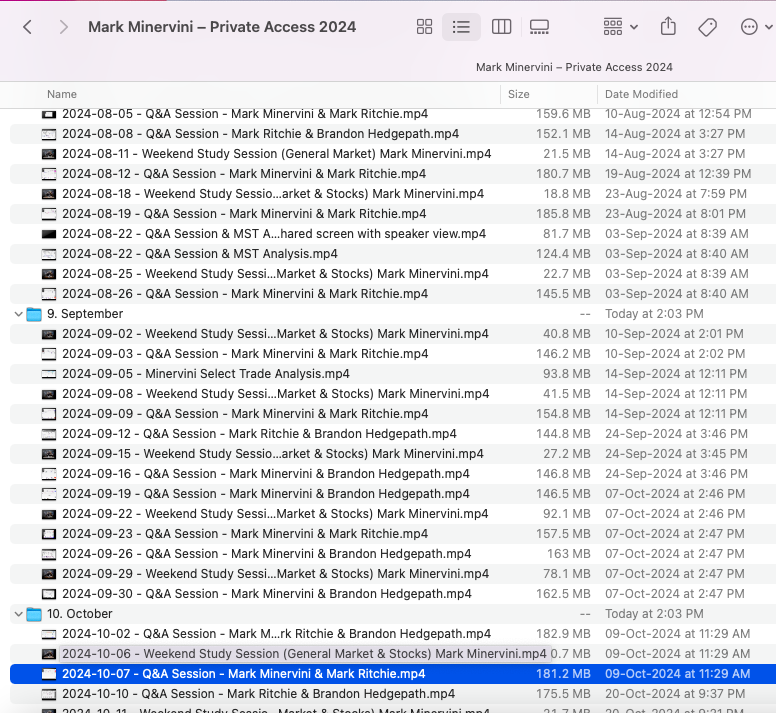Select the 9. September folder icon
Image resolution: width=776 pixels, height=713 pixels.
[34, 314]
